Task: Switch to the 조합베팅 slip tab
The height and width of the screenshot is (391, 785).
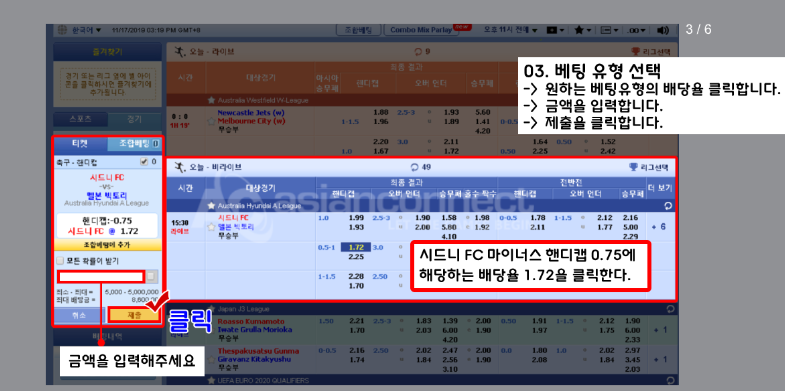Action: (x=134, y=144)
